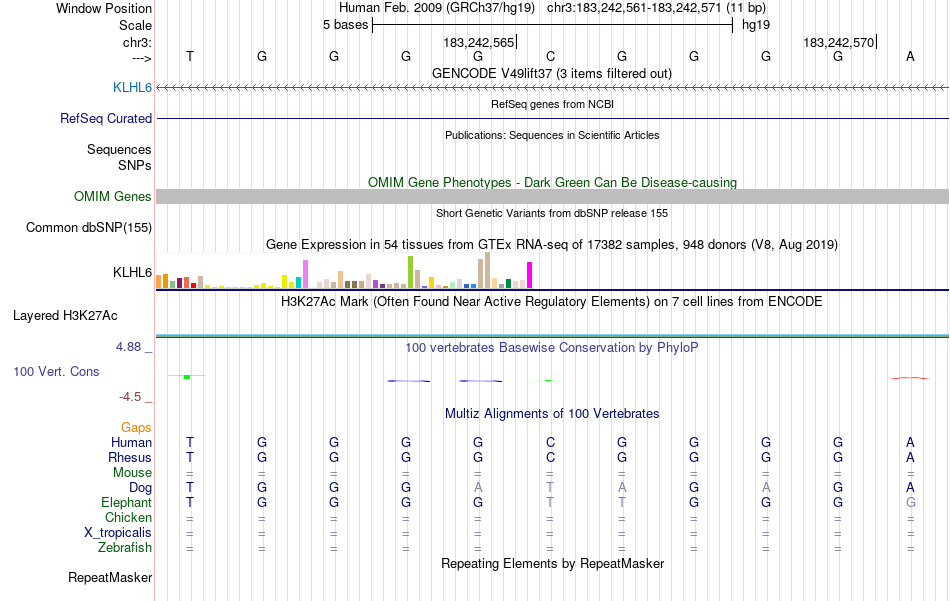The image size is (950, 601).
Task: Click the Window Position label
Action: (x=104, y=8)
